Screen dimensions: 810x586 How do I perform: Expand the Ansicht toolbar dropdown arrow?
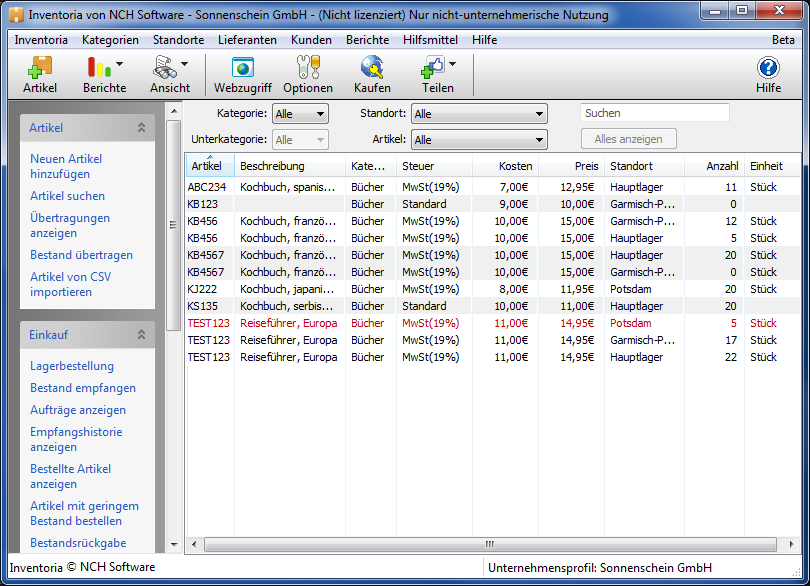point(184,64)
